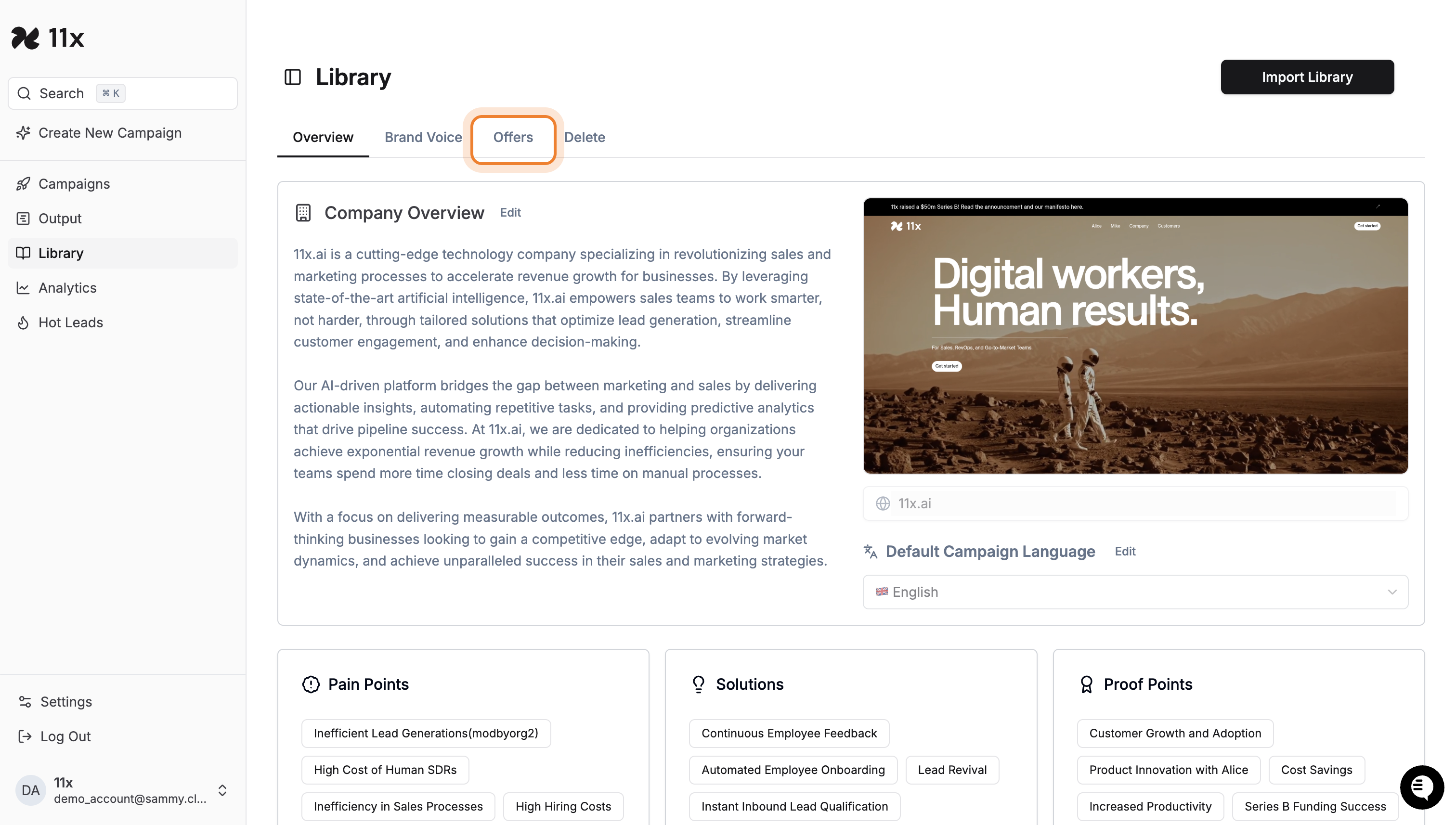Click the 11x.ai website field

click(x=1135, y=503)
